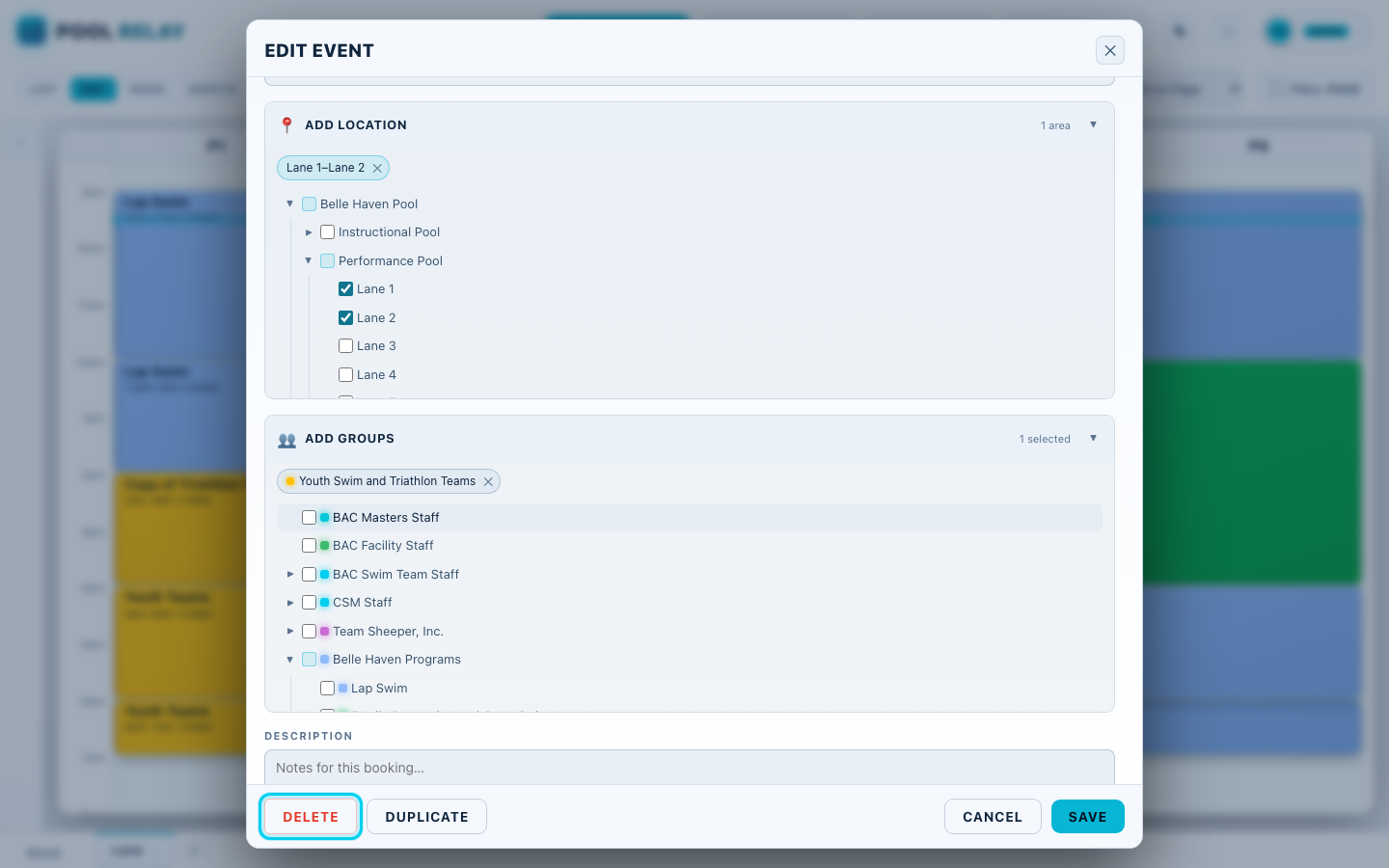Viewport: 1389px width, 868px height.
Task: Click the "Lane 3" row label
Action: [376, 346]
